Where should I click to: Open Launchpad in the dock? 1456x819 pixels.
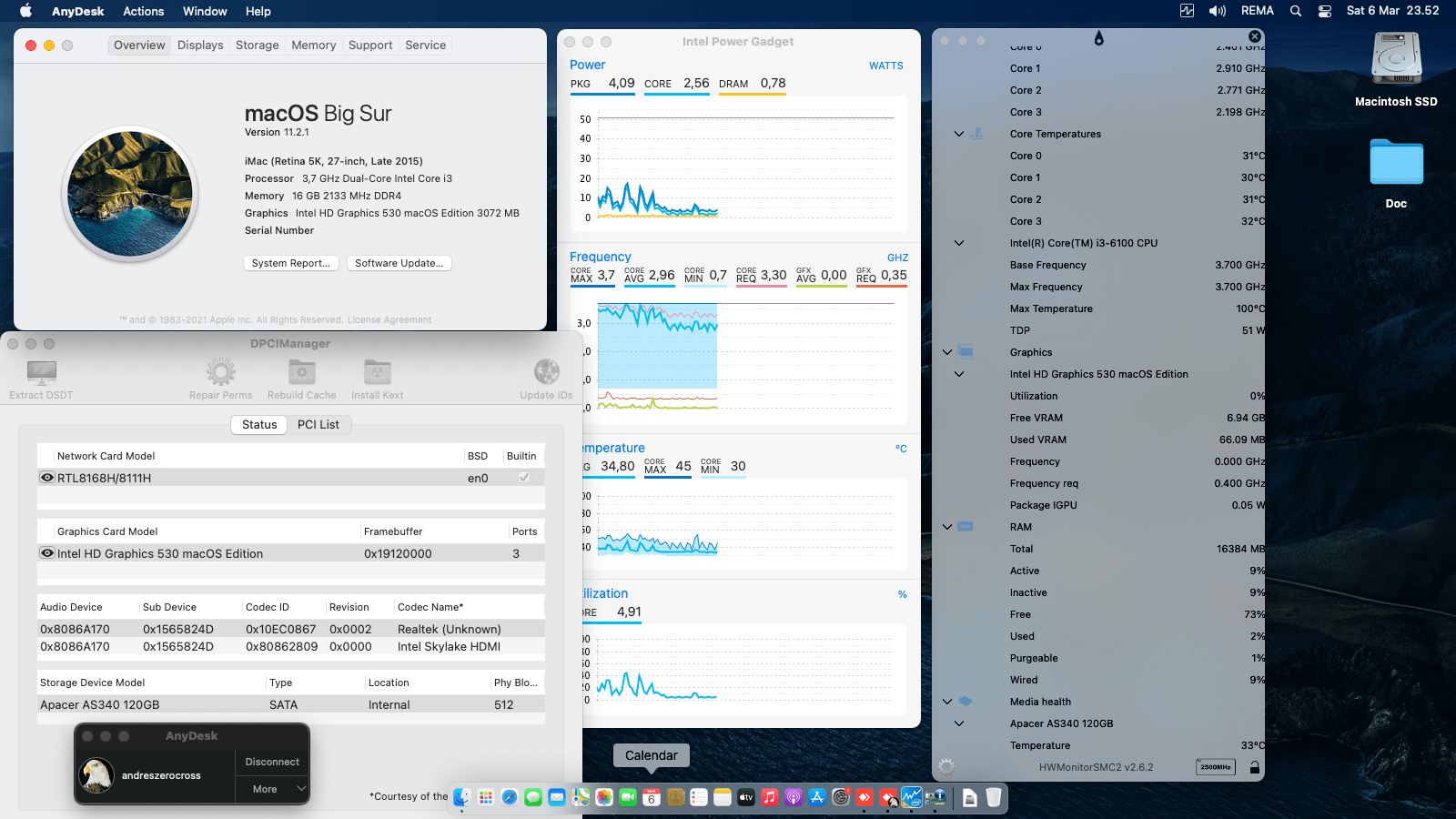point(485,797)
